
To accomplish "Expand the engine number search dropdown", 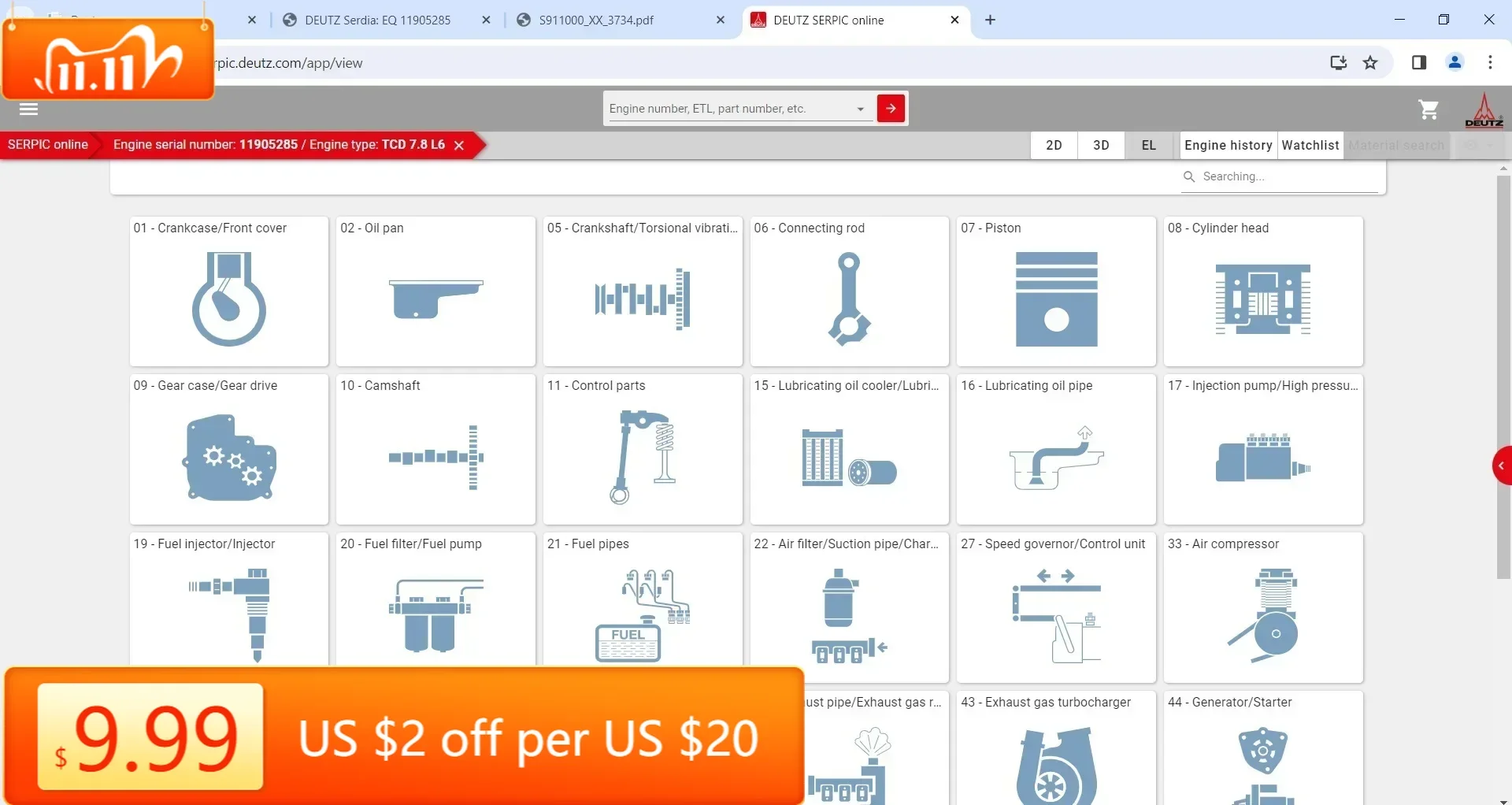I will [861, 109].
